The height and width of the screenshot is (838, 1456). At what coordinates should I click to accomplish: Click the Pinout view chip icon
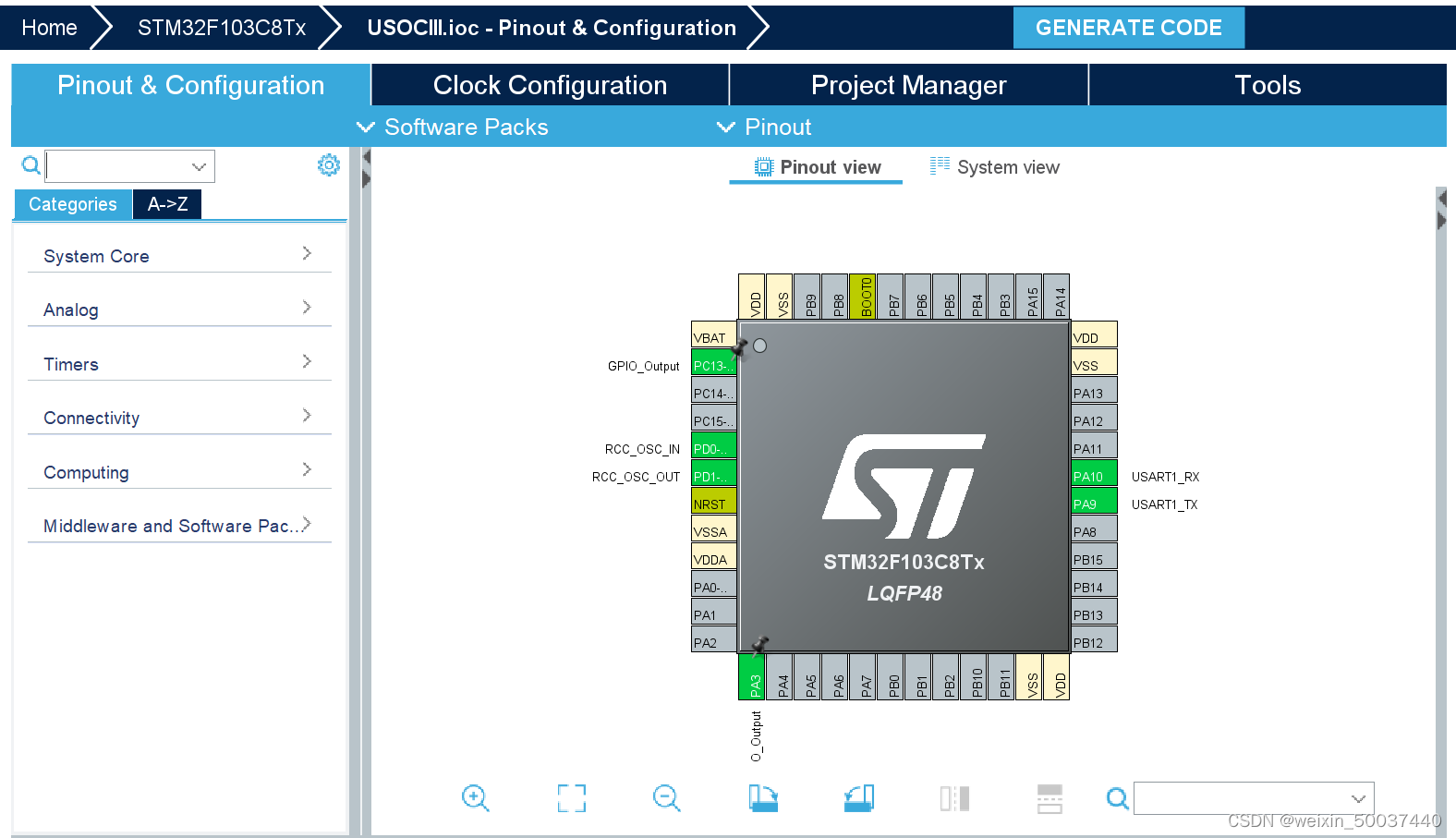tap(763, 167)
